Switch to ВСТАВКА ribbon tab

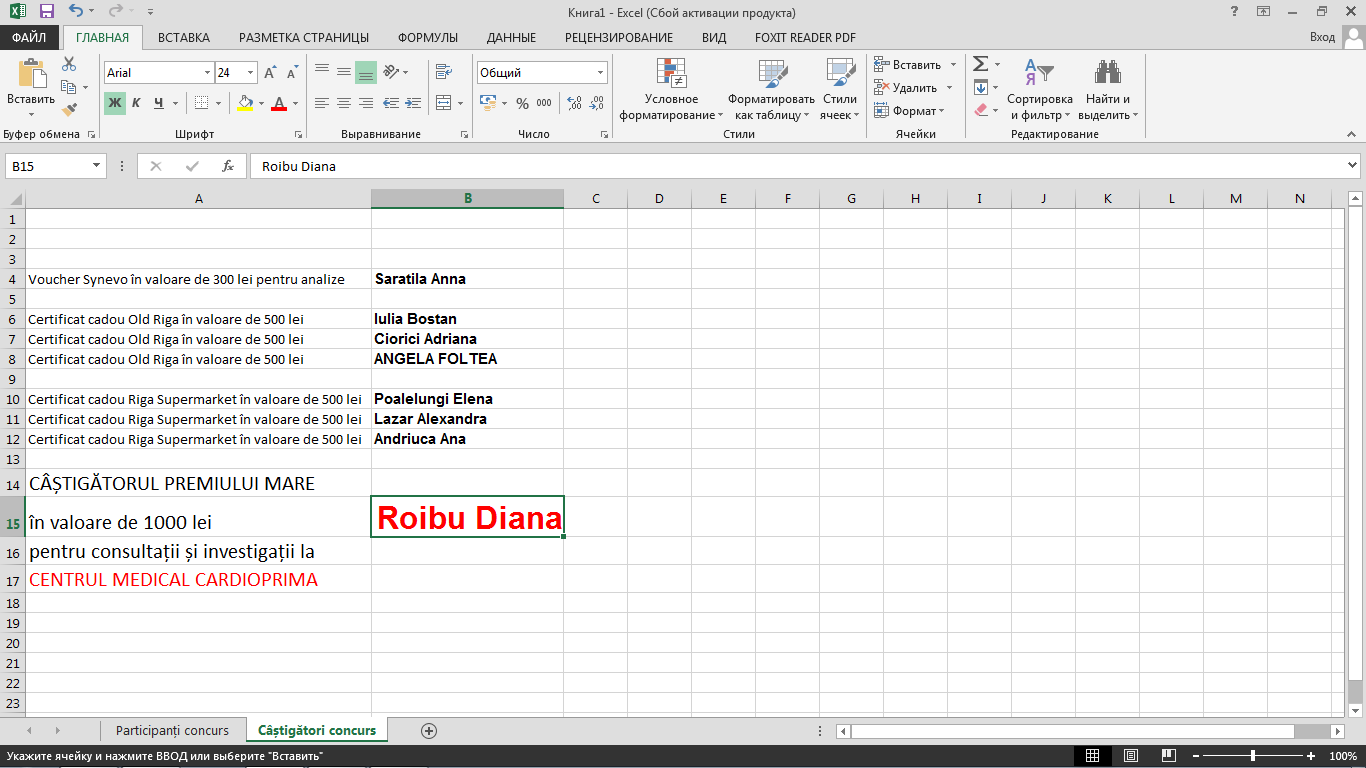(x=184, y=38)
